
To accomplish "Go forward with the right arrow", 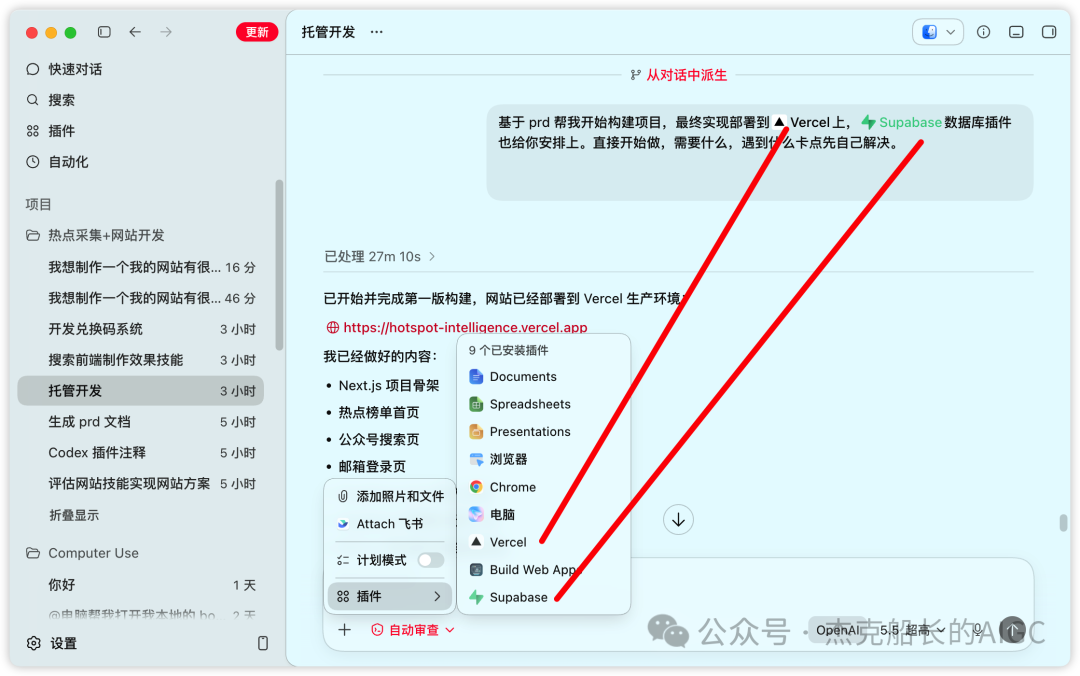I will pyautogui.click(x=166, y=32).
